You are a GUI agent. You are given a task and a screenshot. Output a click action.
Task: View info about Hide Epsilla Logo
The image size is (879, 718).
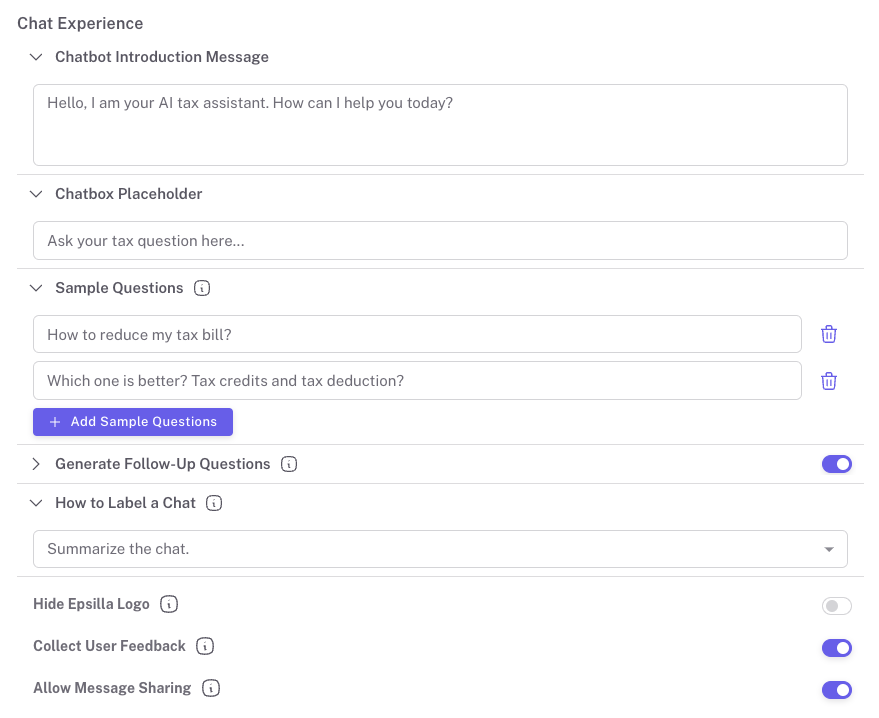[169, 605]
